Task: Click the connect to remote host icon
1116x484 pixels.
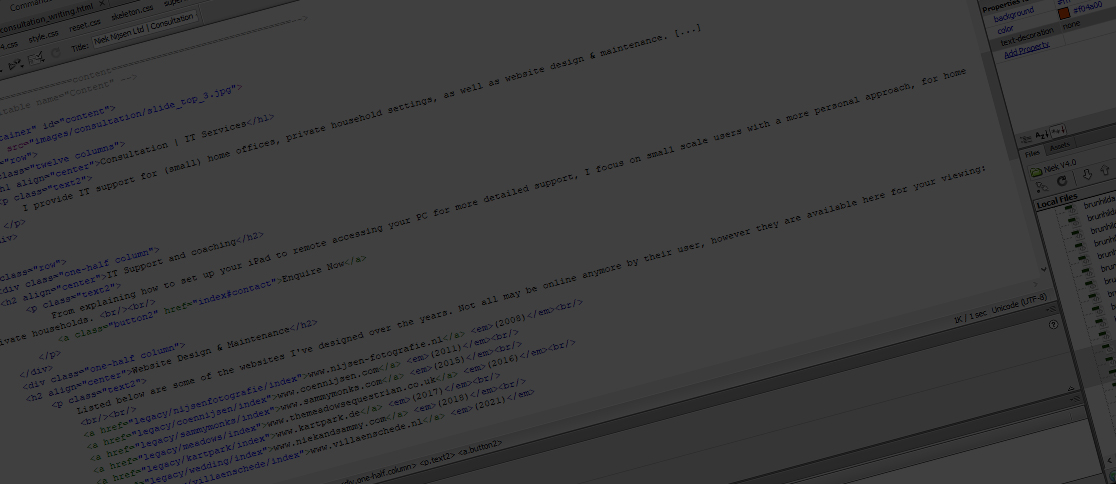Action: click(x=1042, y=186)
